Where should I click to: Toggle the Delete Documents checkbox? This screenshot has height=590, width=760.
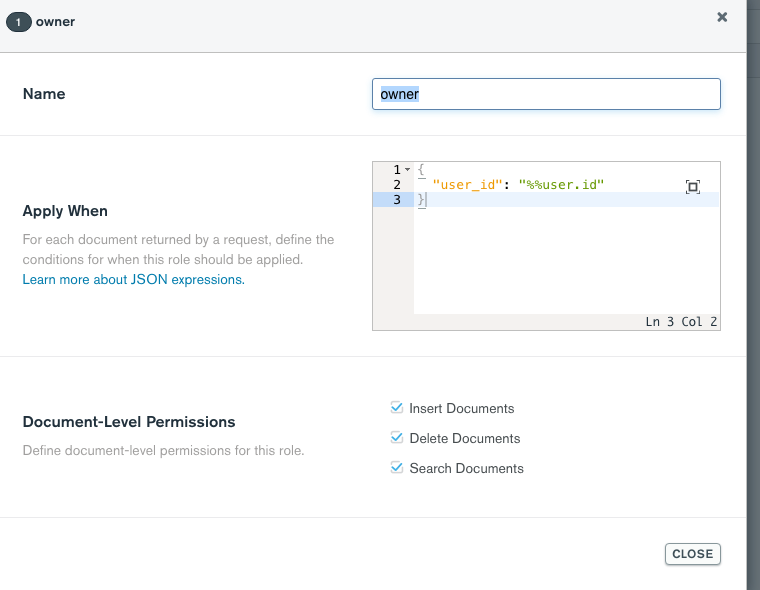click(397, 438)
